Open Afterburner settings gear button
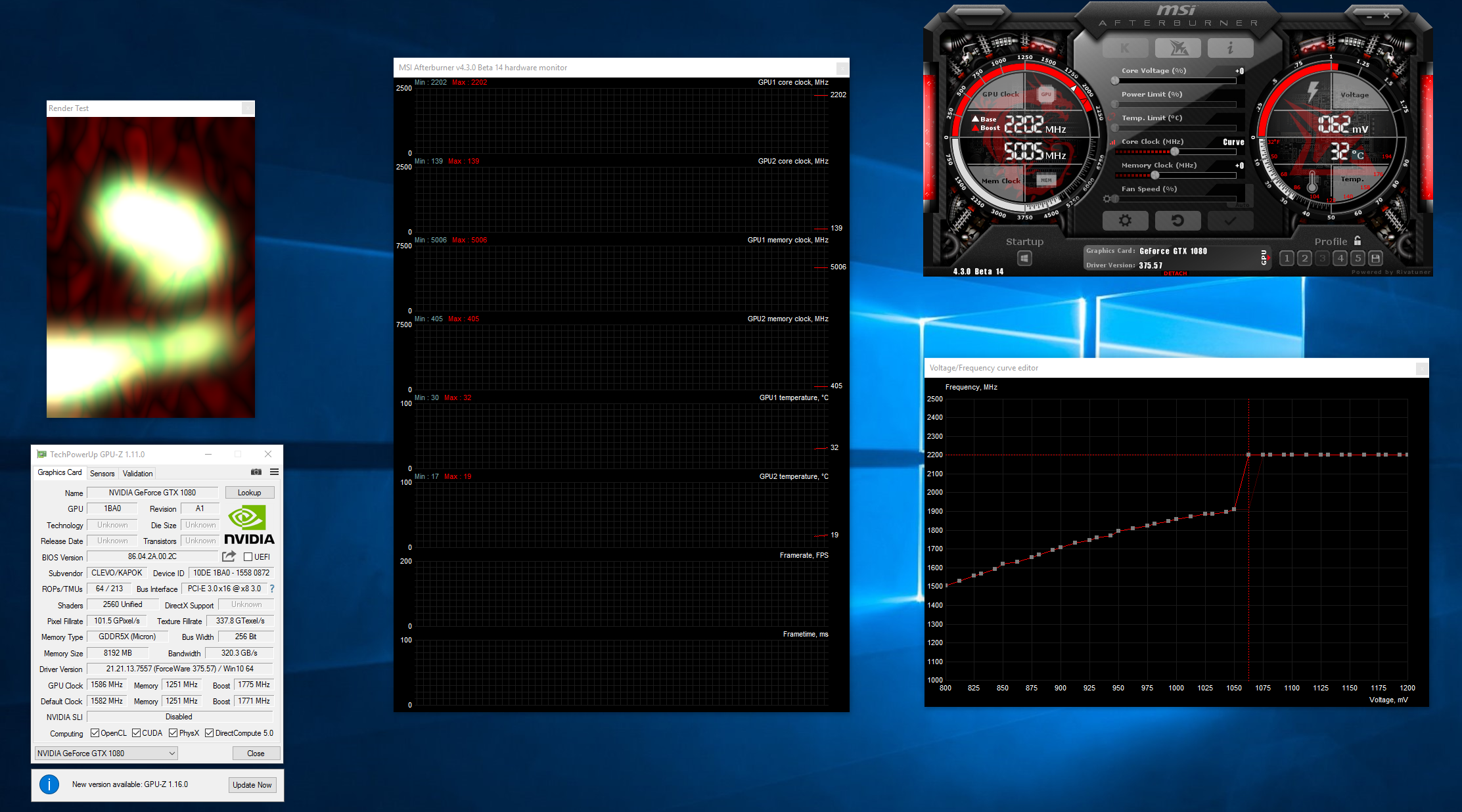Viewport: 1462px width, 812px height. coord(1125,221)
